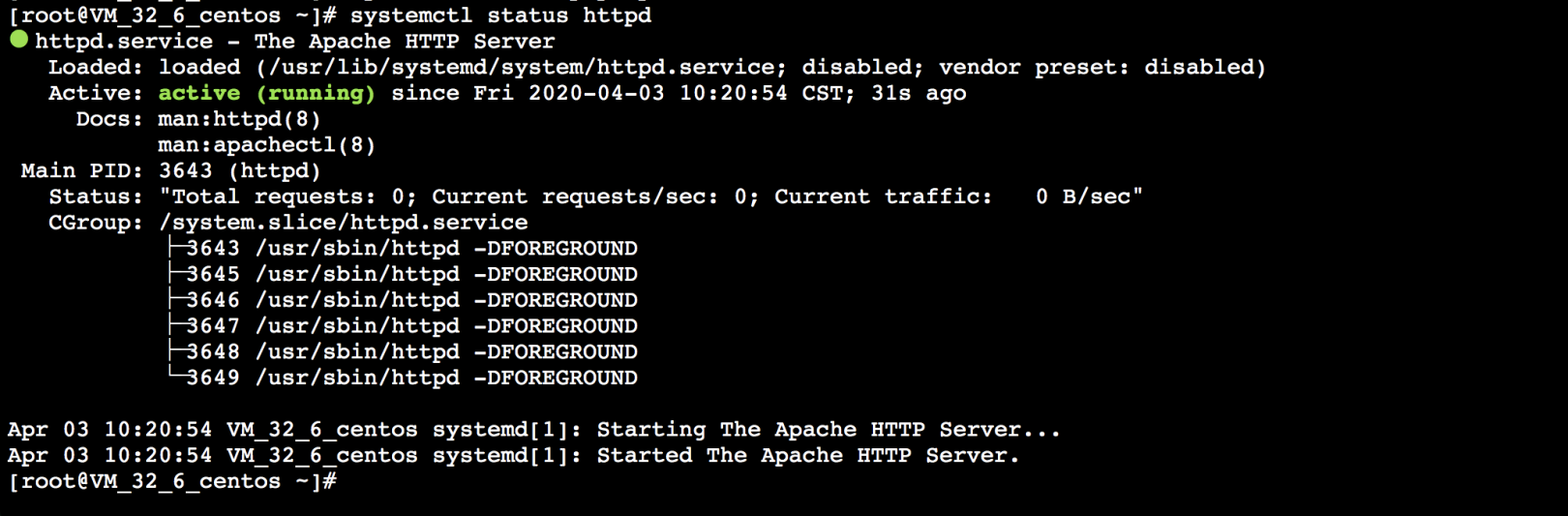This screenshot has width=1568, height=516.
Task: Click the /system.slice/httpd.service CGroup path
Action: [343, 223]
